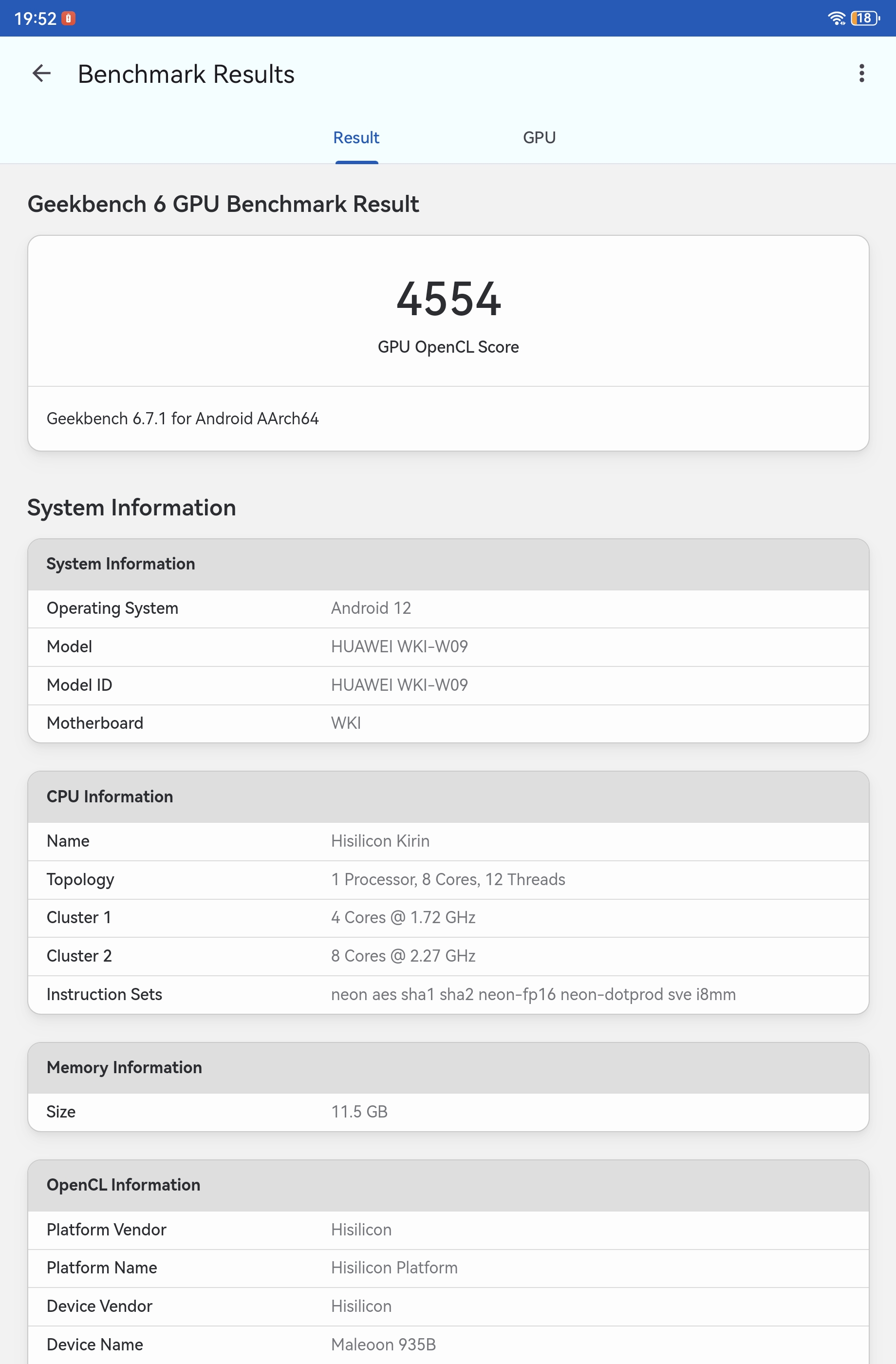
Task: Tap the back arrow icon
Action: pyautogui.click(x=41, y=74)
